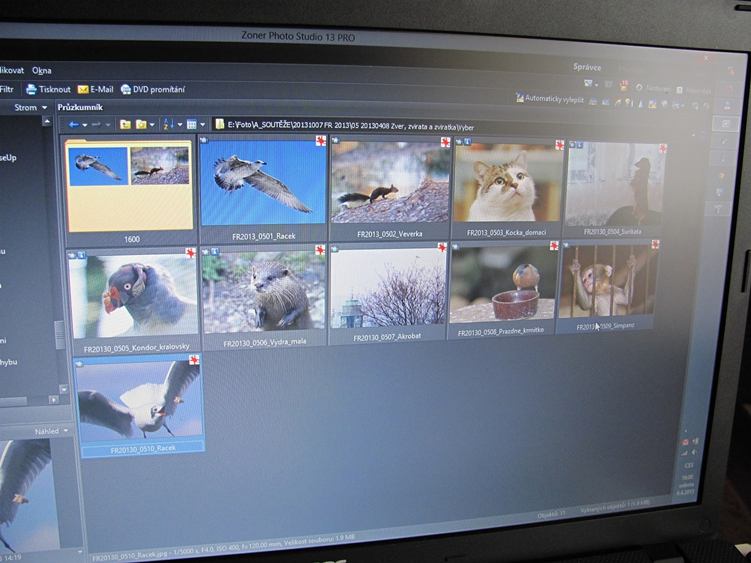This screenshot has width=751, height=563.
Task: Select the tree photo FR20130_0507_Akrobat
Action: (388, 287)
